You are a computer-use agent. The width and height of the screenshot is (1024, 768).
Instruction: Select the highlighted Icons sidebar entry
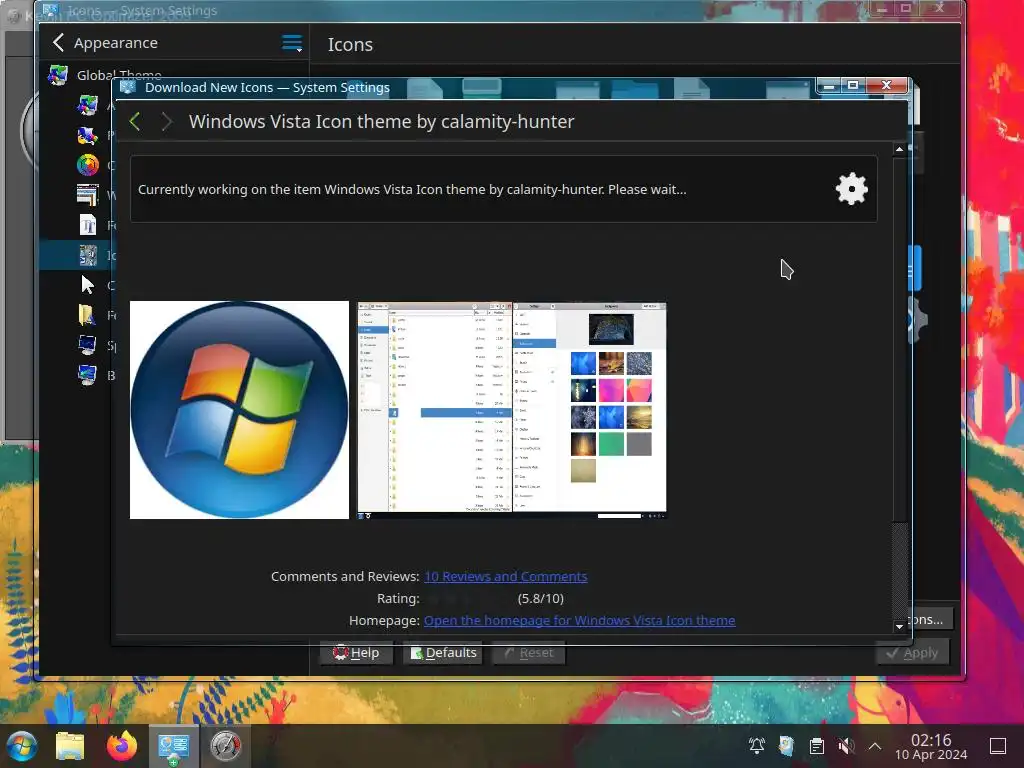tap(76, 255)
